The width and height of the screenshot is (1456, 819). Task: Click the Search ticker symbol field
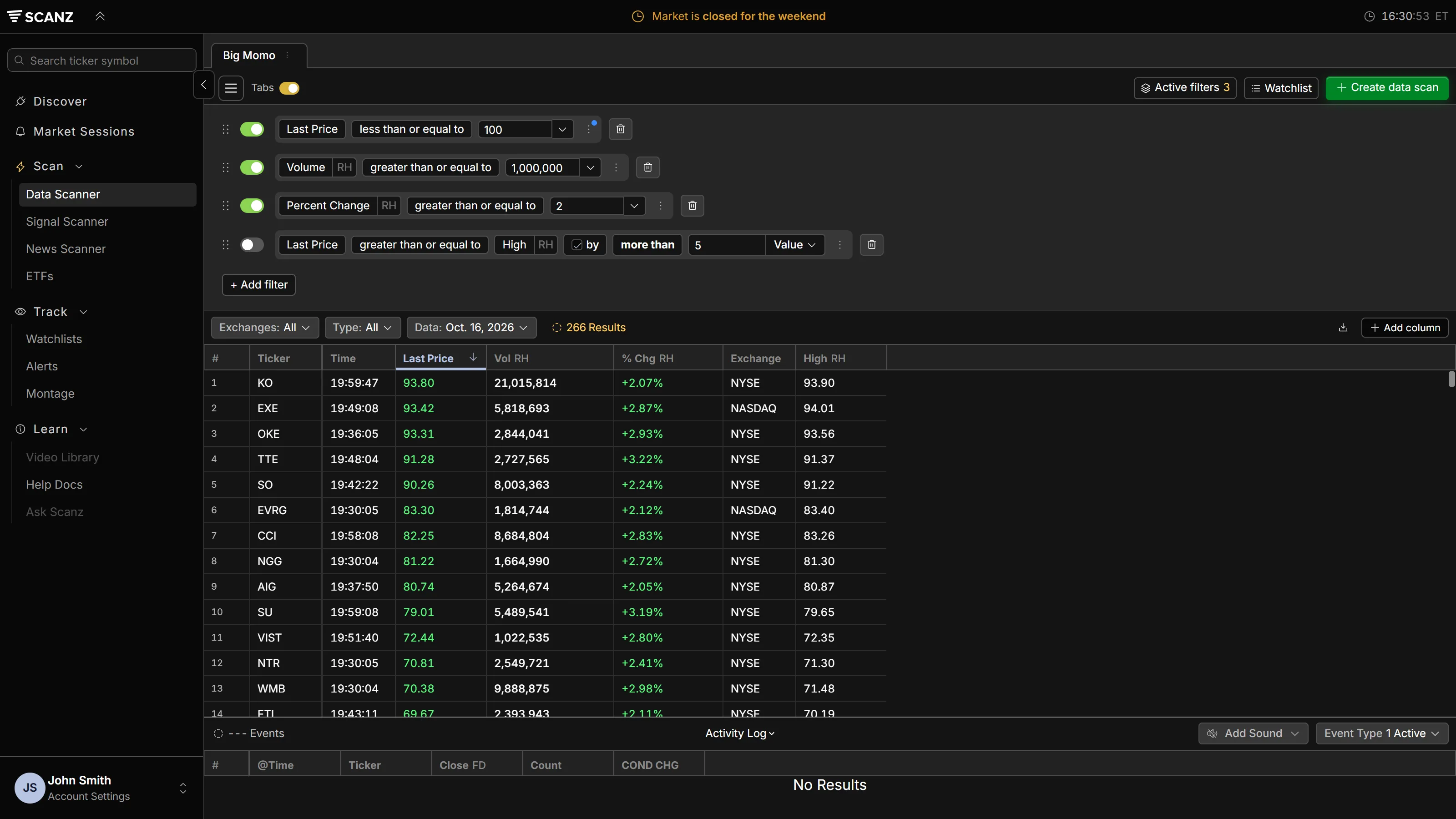(x=102, y=61)
